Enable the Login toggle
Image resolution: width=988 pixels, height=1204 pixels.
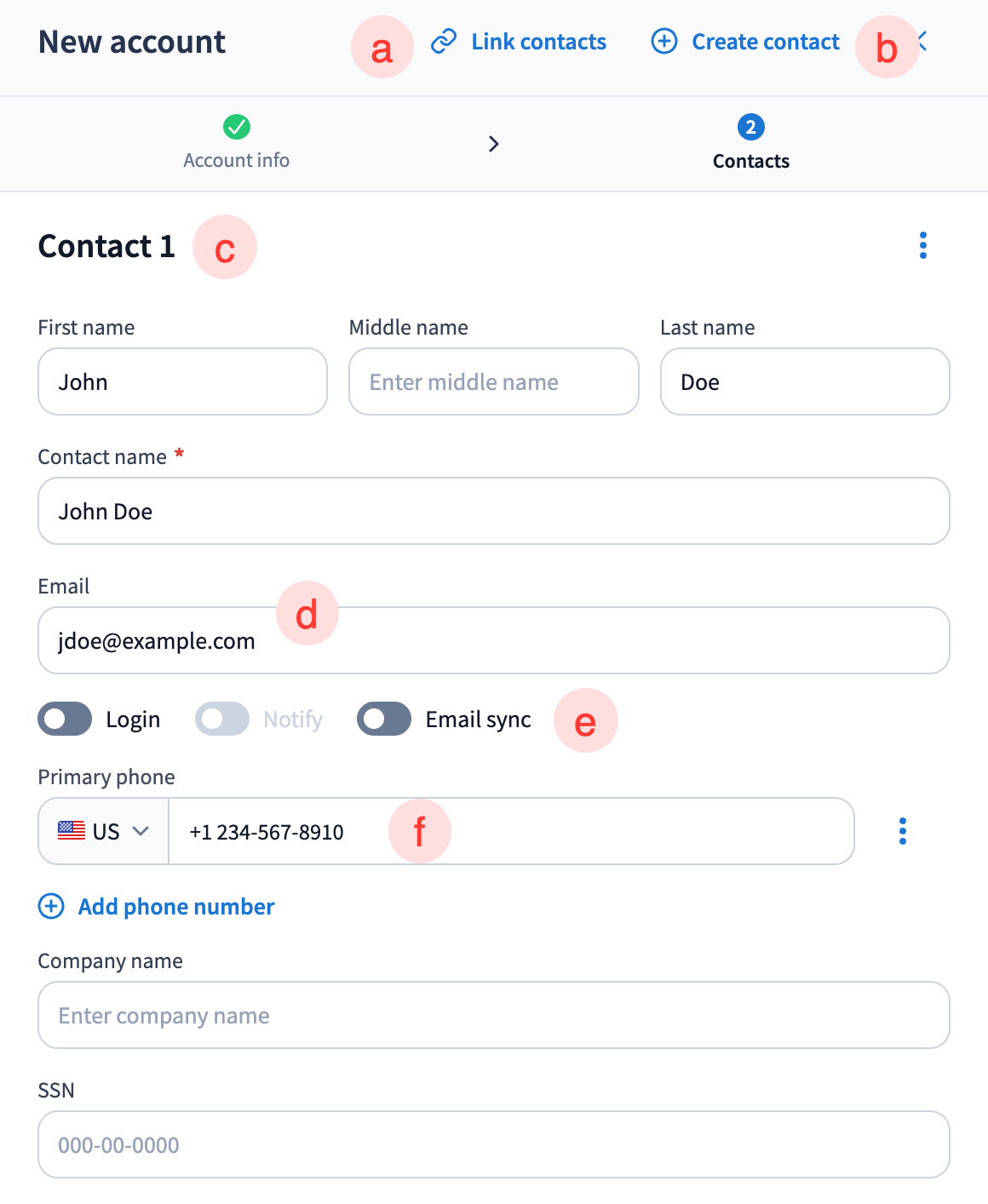(65, 719)
